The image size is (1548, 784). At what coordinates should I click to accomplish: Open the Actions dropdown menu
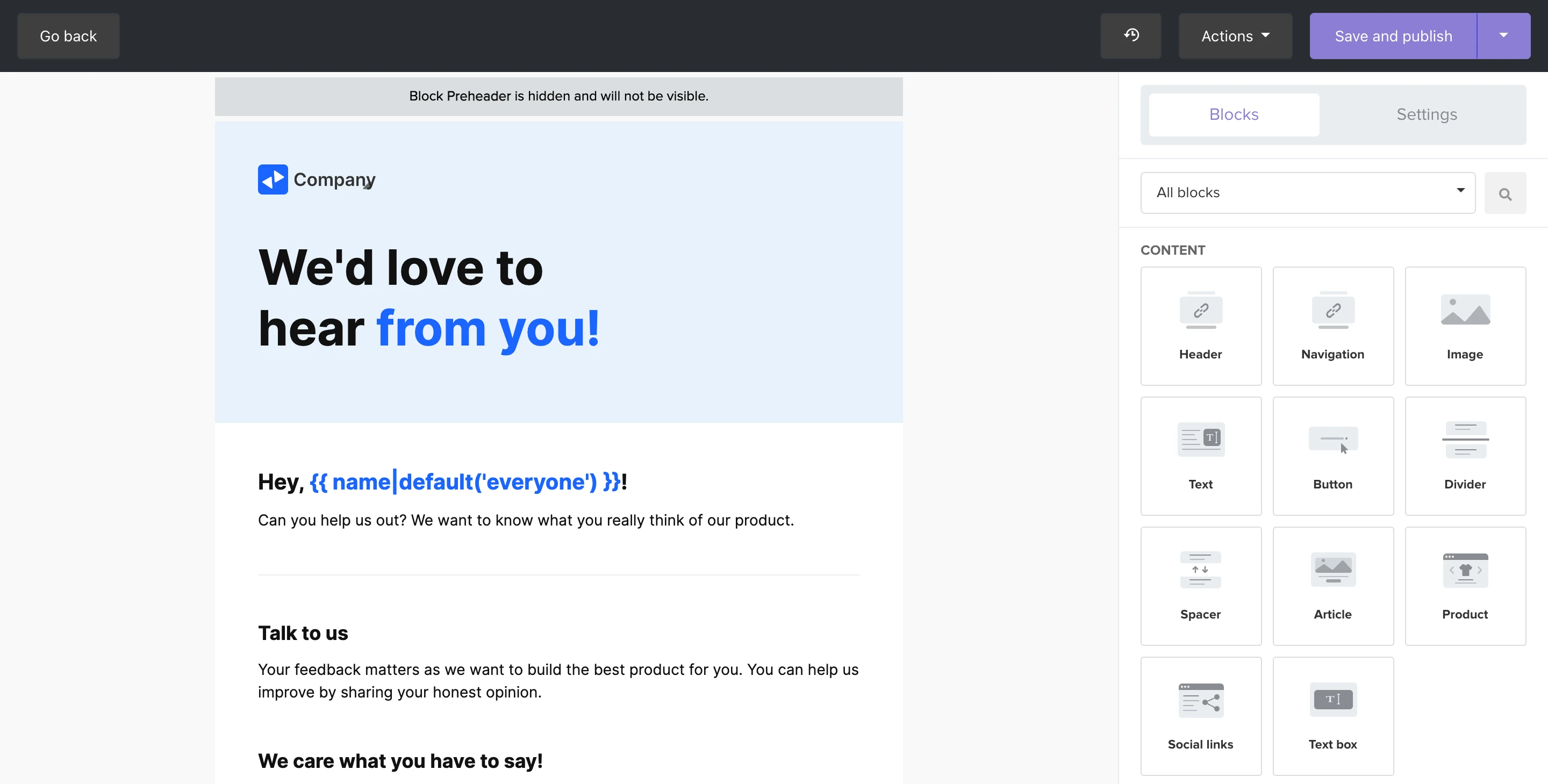[x=1235, y=36]
